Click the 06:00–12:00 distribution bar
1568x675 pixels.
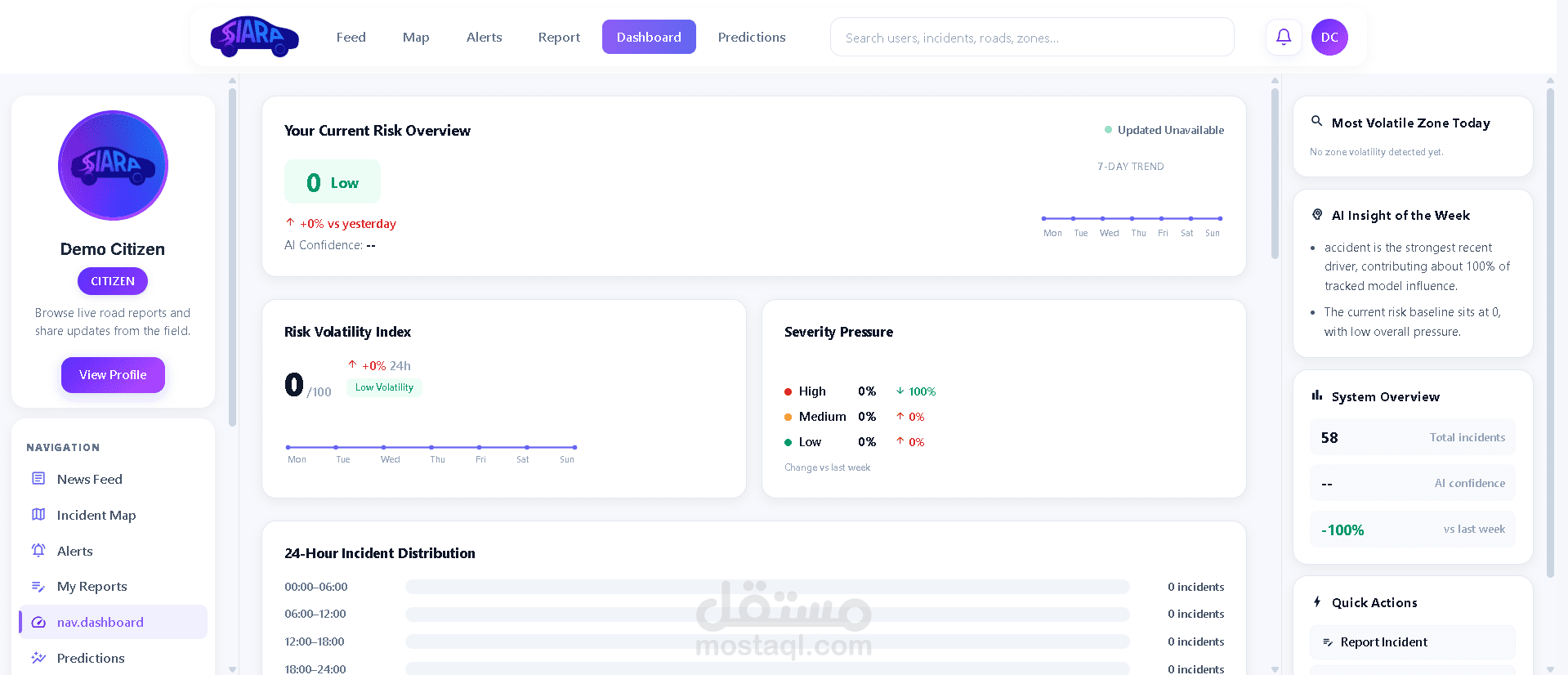(767, 614)
